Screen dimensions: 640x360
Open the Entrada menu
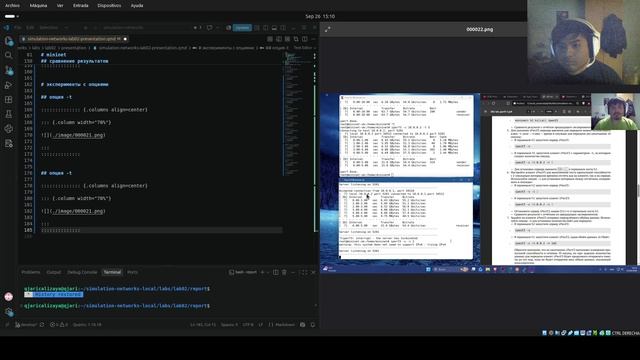click(x=80, y=6)
